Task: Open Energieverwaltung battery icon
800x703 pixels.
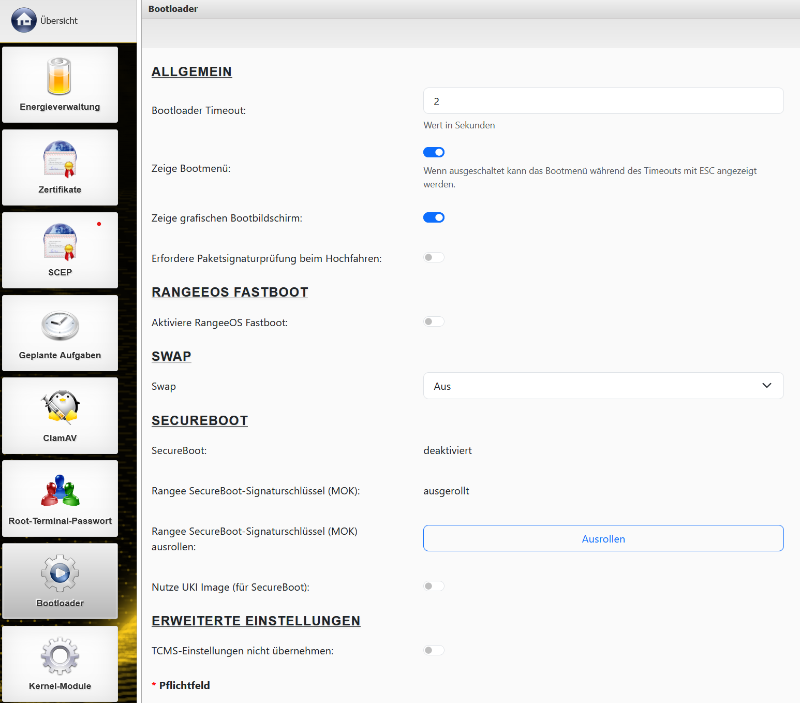Action: pyautogui.click(x=60, y=77)
